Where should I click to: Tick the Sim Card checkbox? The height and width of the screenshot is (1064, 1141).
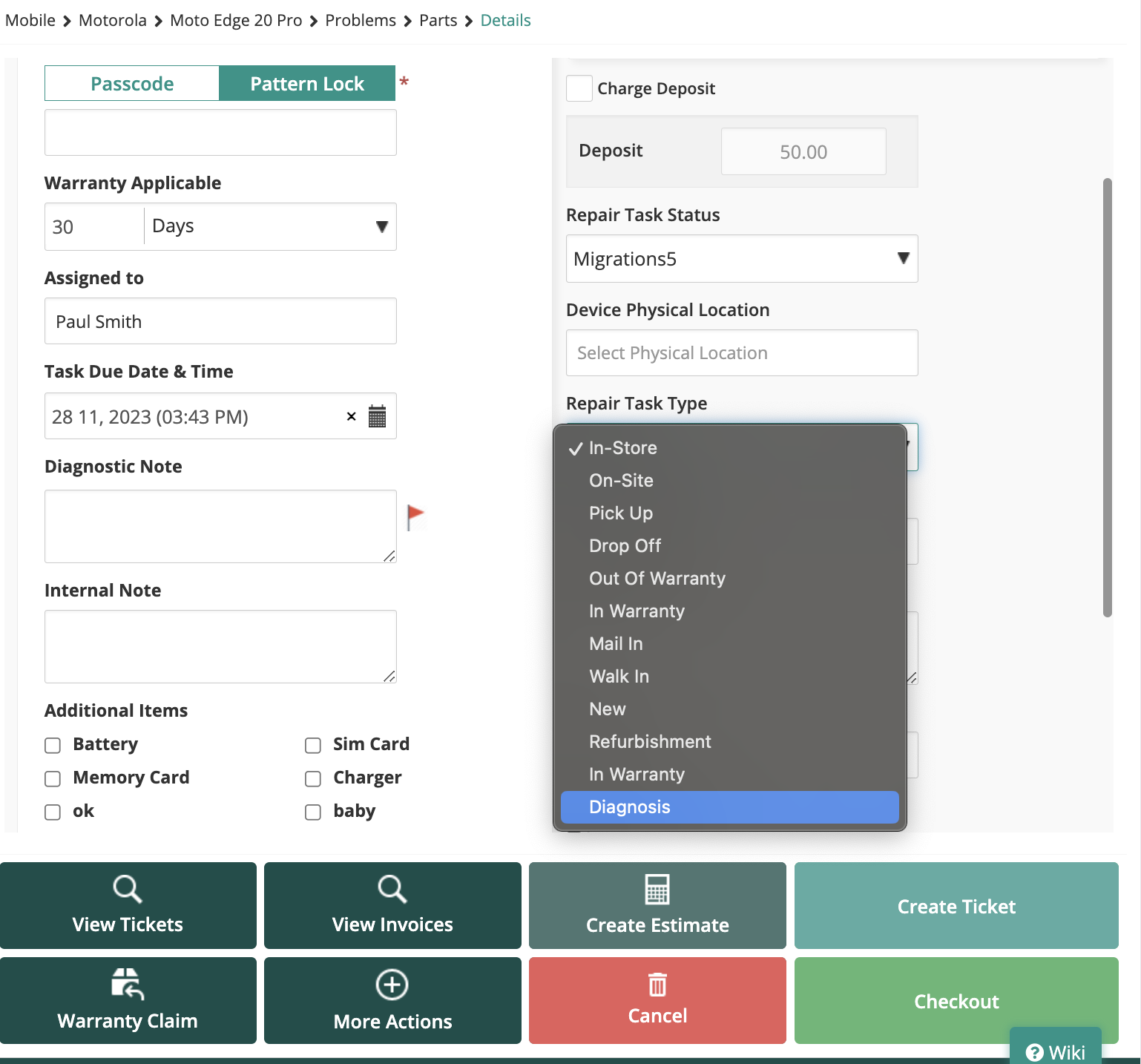(x=313, y=745)
